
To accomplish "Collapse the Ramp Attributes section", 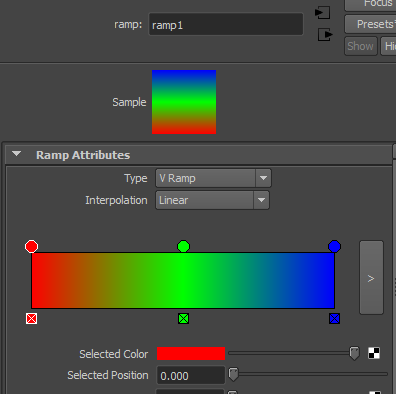I will tap(16, 154).
